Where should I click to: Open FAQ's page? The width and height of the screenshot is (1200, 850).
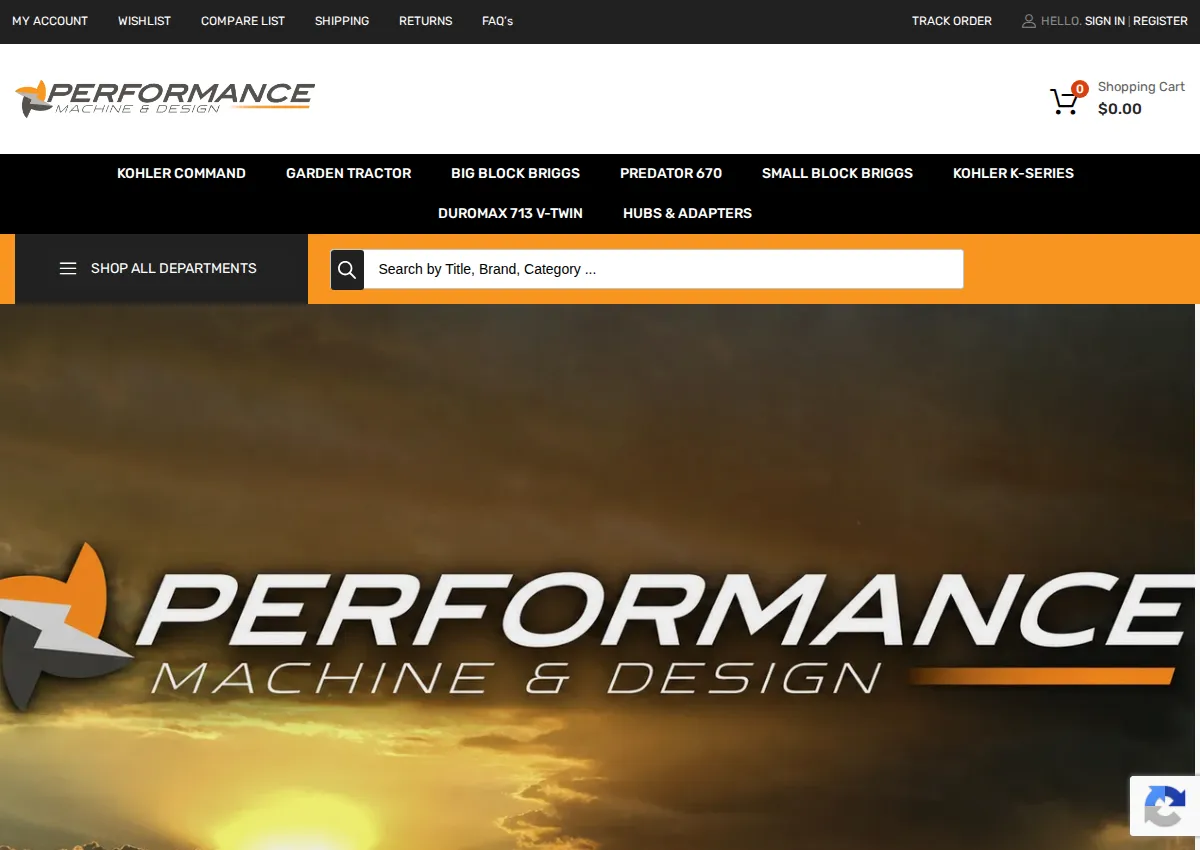(x=497, y=21)
